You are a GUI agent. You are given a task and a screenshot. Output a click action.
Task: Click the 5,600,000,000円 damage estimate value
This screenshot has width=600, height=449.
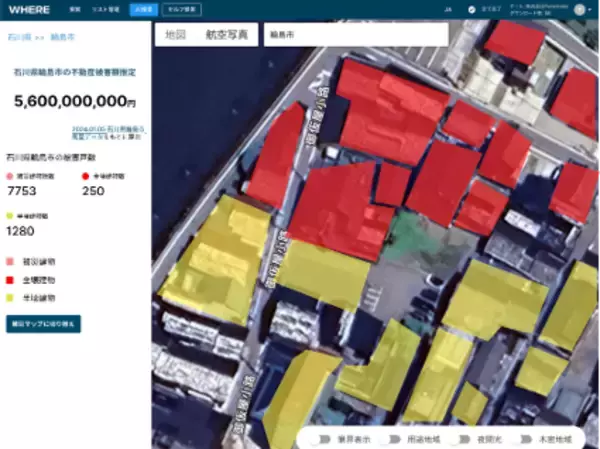coord(75,101)
